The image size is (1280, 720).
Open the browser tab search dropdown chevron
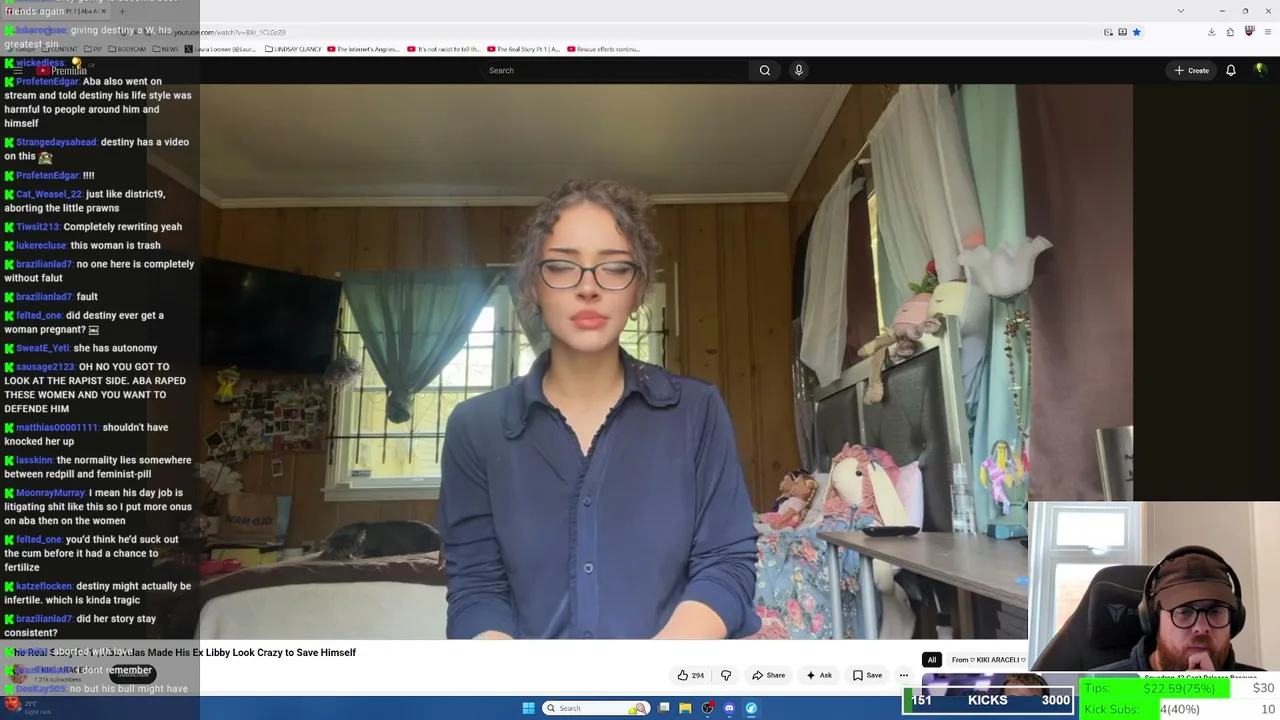[1181, 11]
